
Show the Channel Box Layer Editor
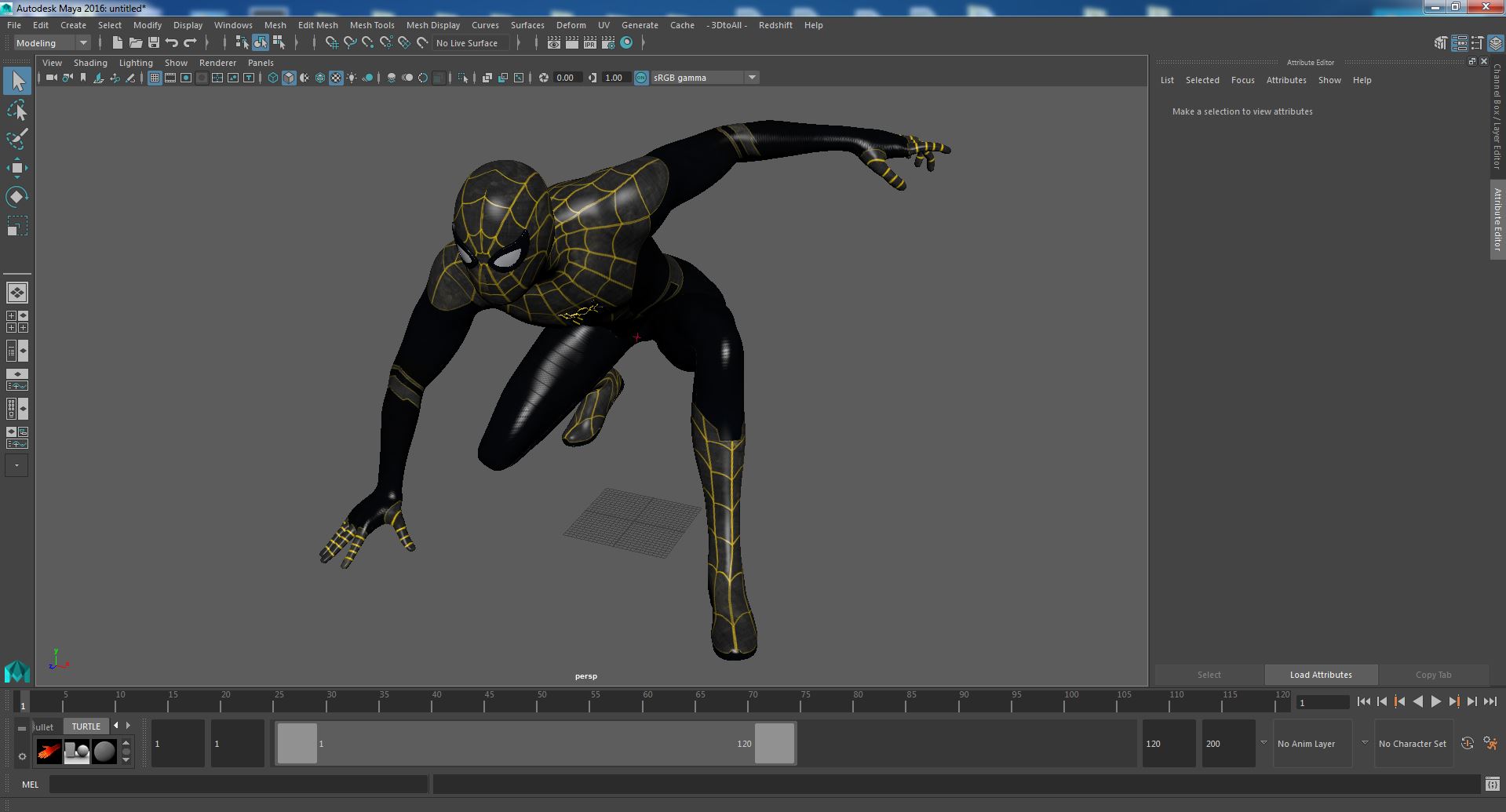(x=1496, y=43)
